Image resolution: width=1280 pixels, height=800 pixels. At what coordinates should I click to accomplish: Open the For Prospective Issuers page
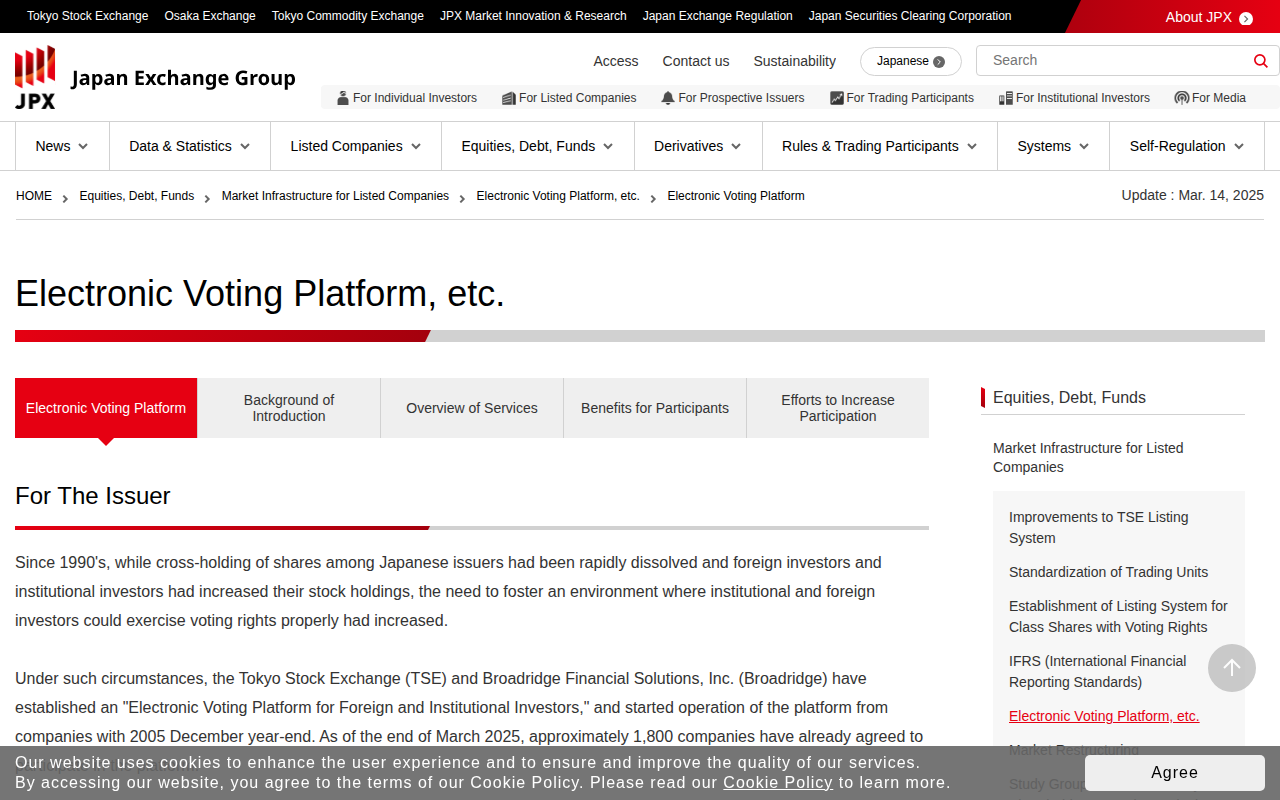coord(732,98)
